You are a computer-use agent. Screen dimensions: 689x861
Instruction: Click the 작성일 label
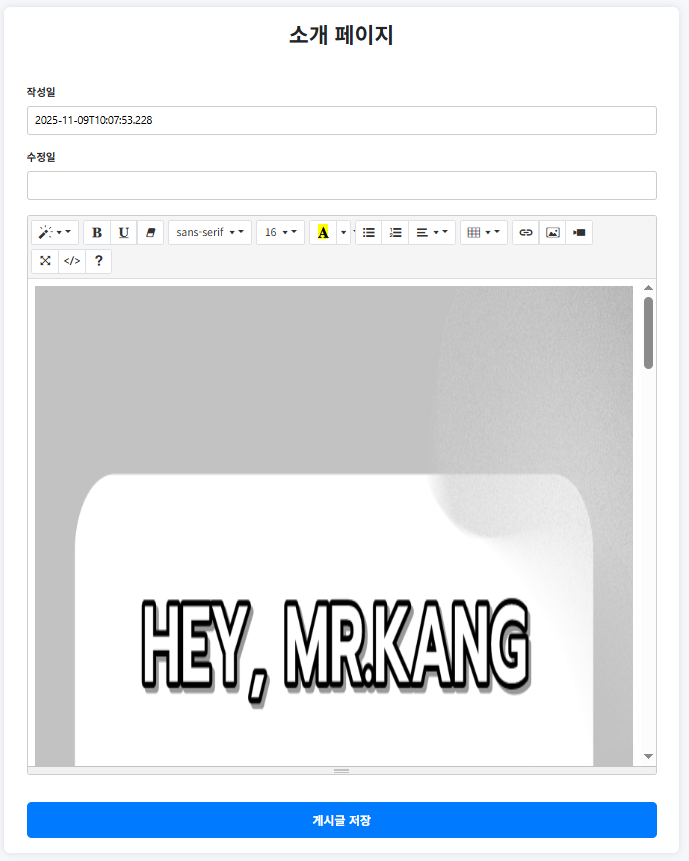click(x=41, y=92)
